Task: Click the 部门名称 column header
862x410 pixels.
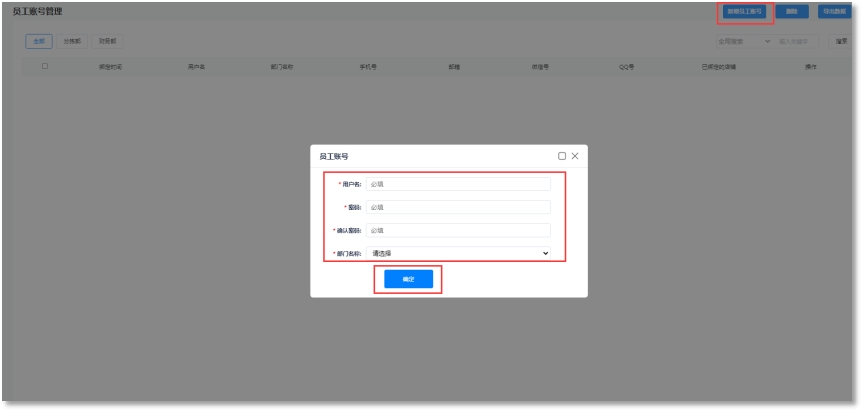Action: pyautogui.click(x=282, y=66)
